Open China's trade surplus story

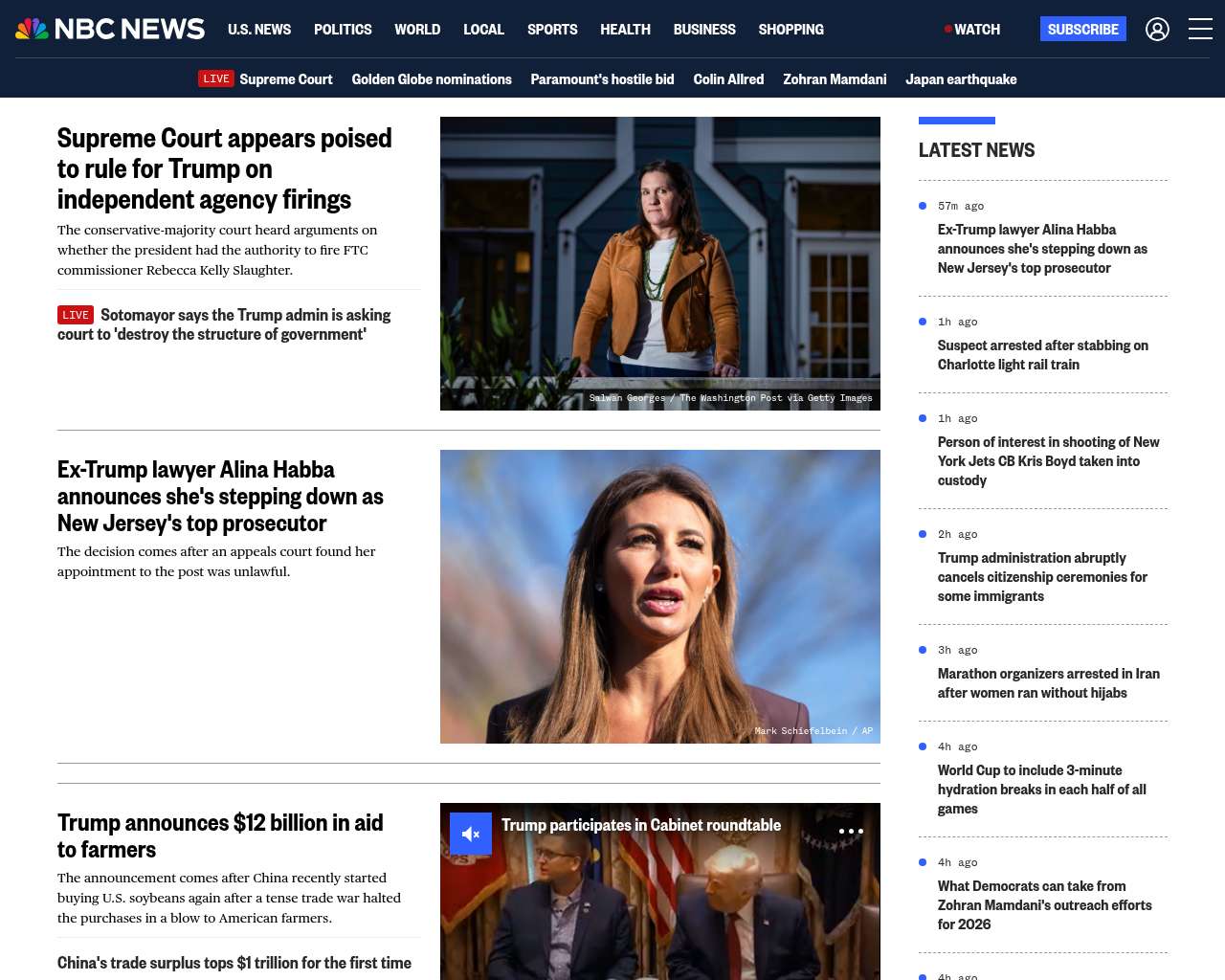234,963
